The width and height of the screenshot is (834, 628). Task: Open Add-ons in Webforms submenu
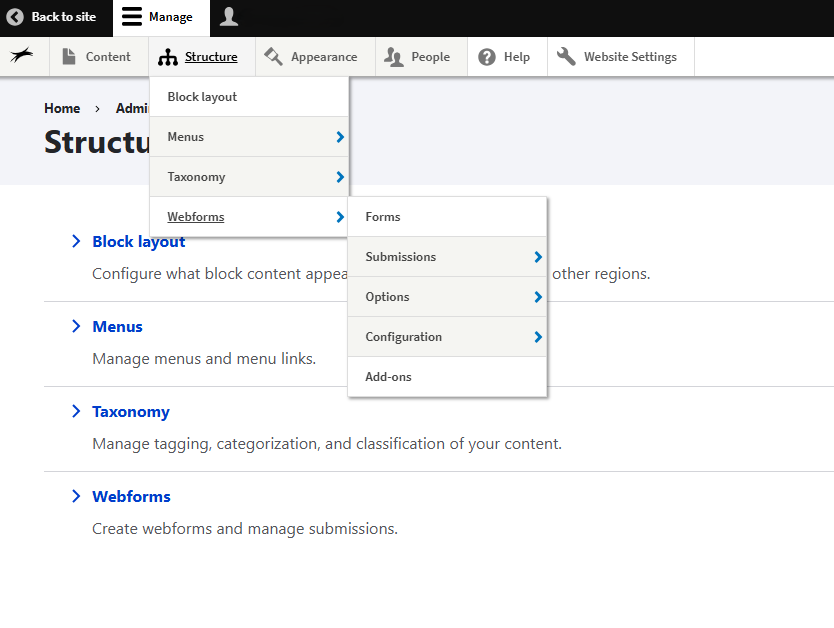click(447, 377)
